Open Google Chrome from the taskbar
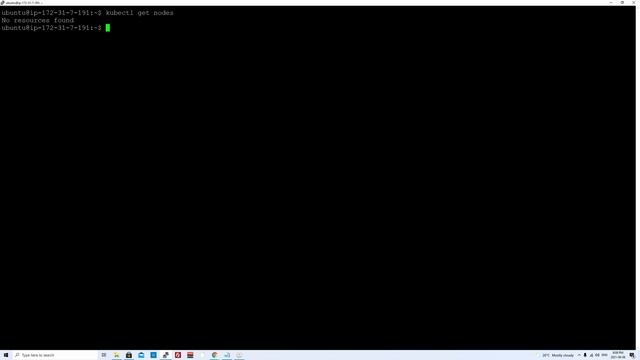The image size is (640, 360). (215, 355)
